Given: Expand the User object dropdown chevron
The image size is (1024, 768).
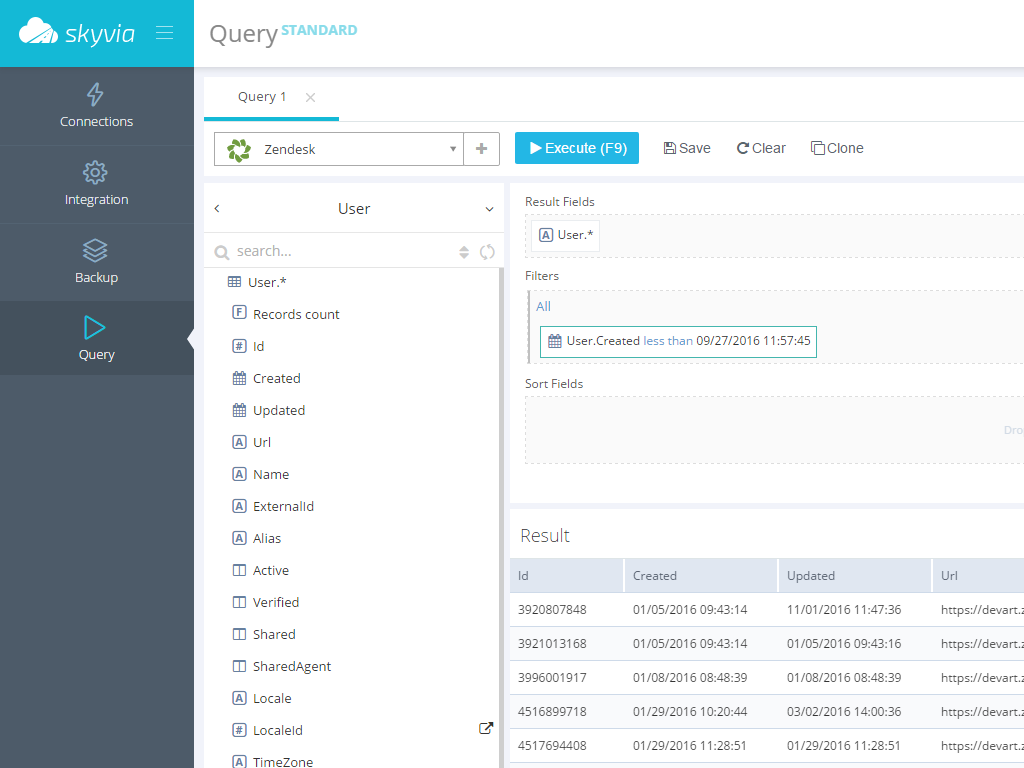Looking at the screenshot, I should (489, 209).
